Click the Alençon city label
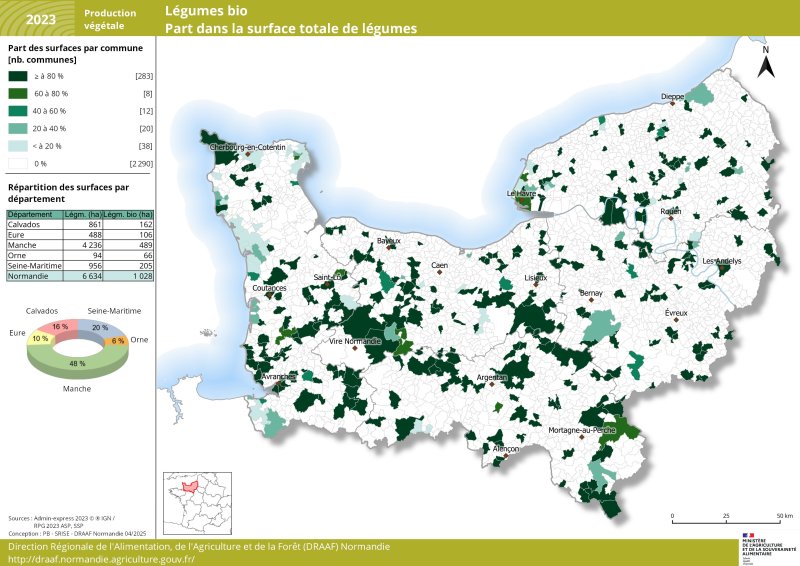This screenshot has height=566, width=800. coord(506,449)
